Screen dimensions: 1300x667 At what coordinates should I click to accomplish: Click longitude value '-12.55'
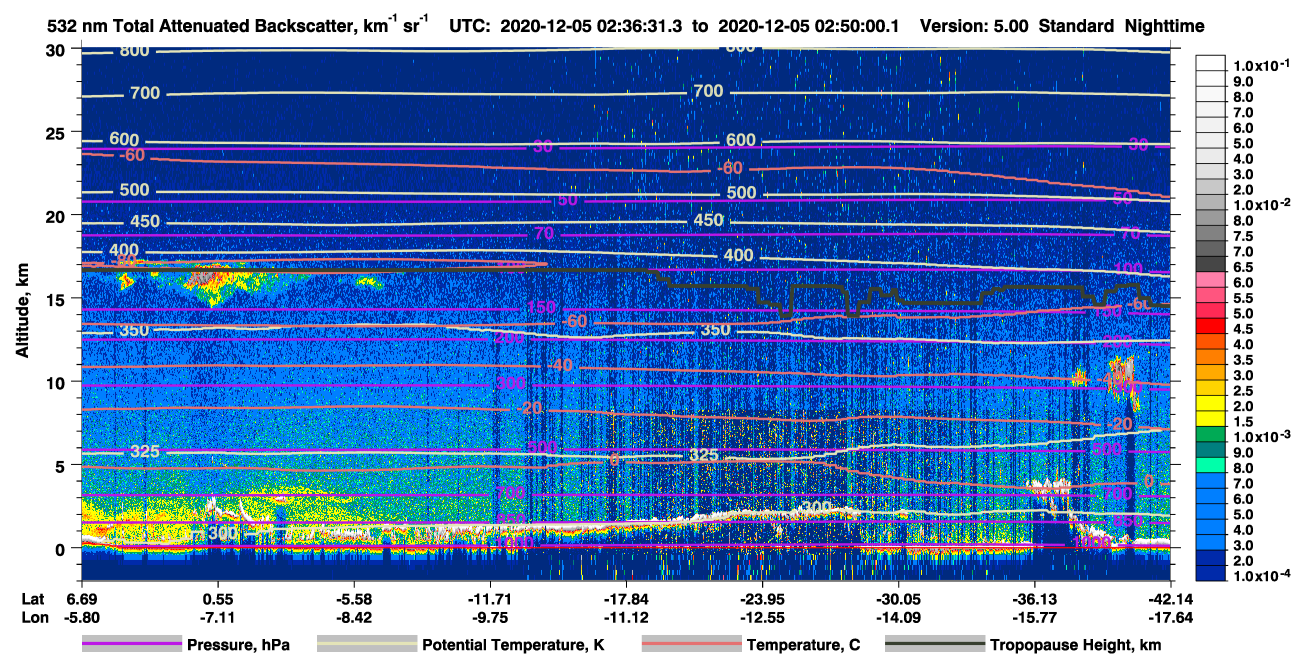762,617
